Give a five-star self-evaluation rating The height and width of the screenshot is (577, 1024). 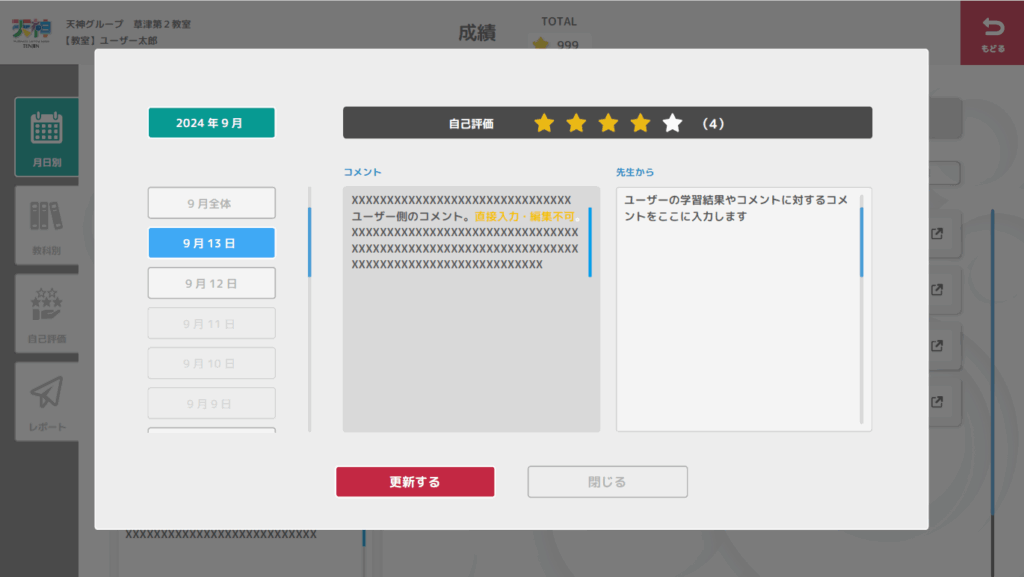pyautogui.click(x=672, y=123)
